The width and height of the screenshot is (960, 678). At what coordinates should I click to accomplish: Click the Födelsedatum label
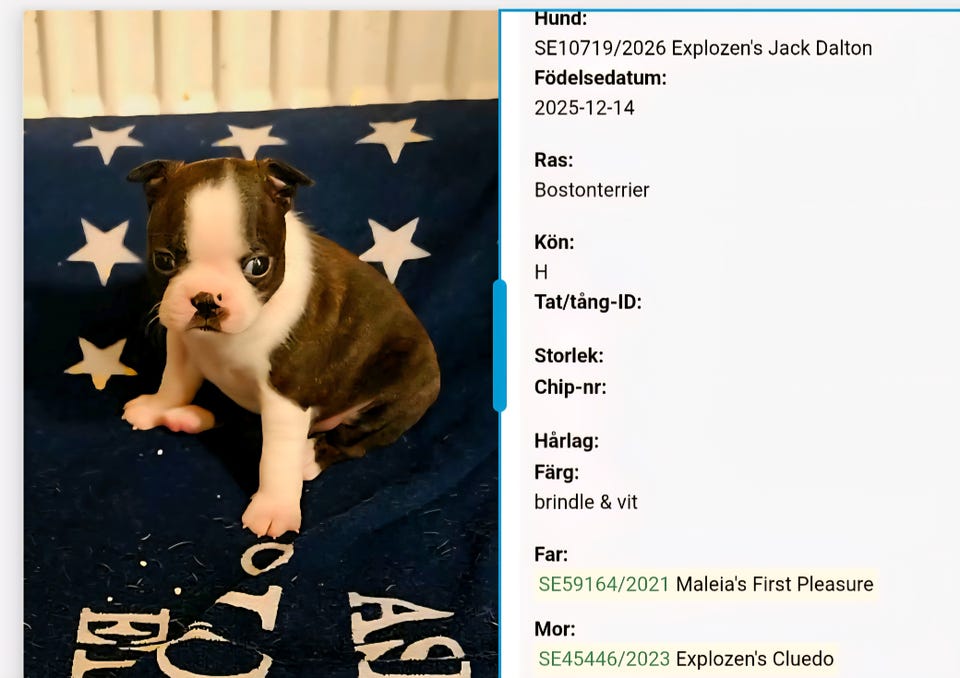(x=600, y=78)
